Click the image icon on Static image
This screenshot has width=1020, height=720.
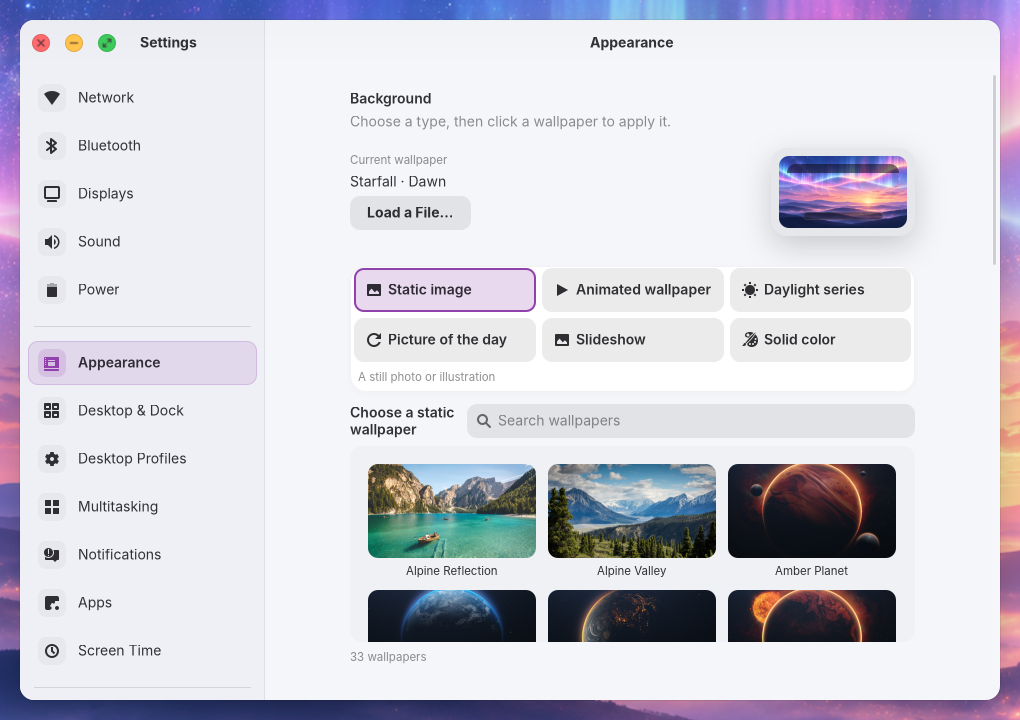pos(374,290)
